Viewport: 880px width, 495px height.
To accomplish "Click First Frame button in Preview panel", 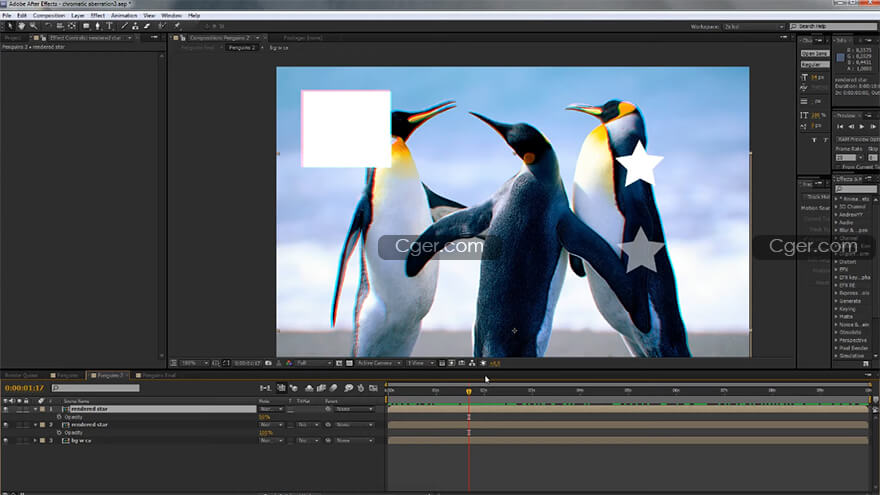I will click(840, 127).
